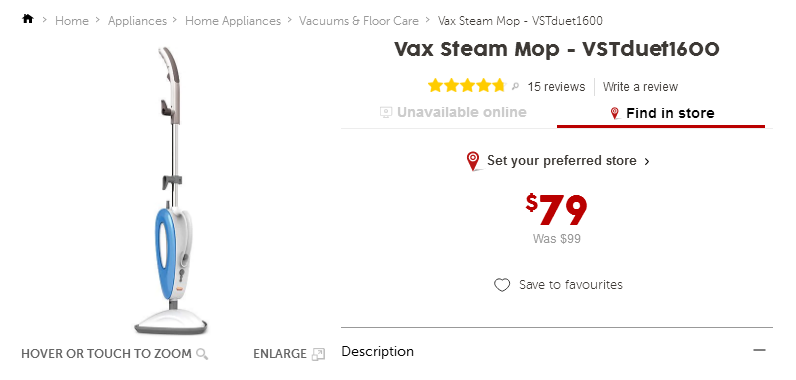Viewport: 796px width, 380px height.
Task: Click Write a review link
Action: click(640, 87)
